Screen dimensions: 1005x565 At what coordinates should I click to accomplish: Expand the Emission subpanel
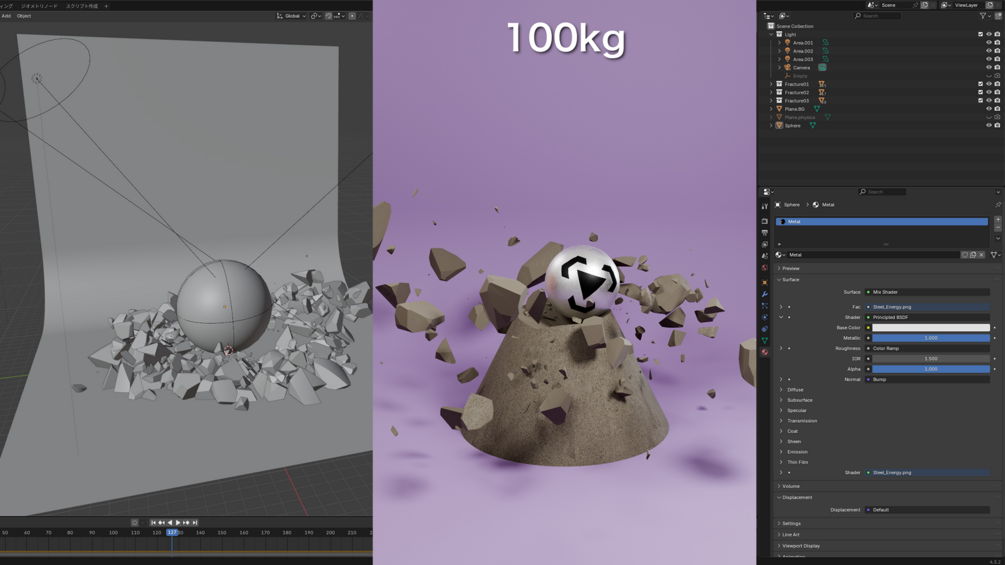781,452
